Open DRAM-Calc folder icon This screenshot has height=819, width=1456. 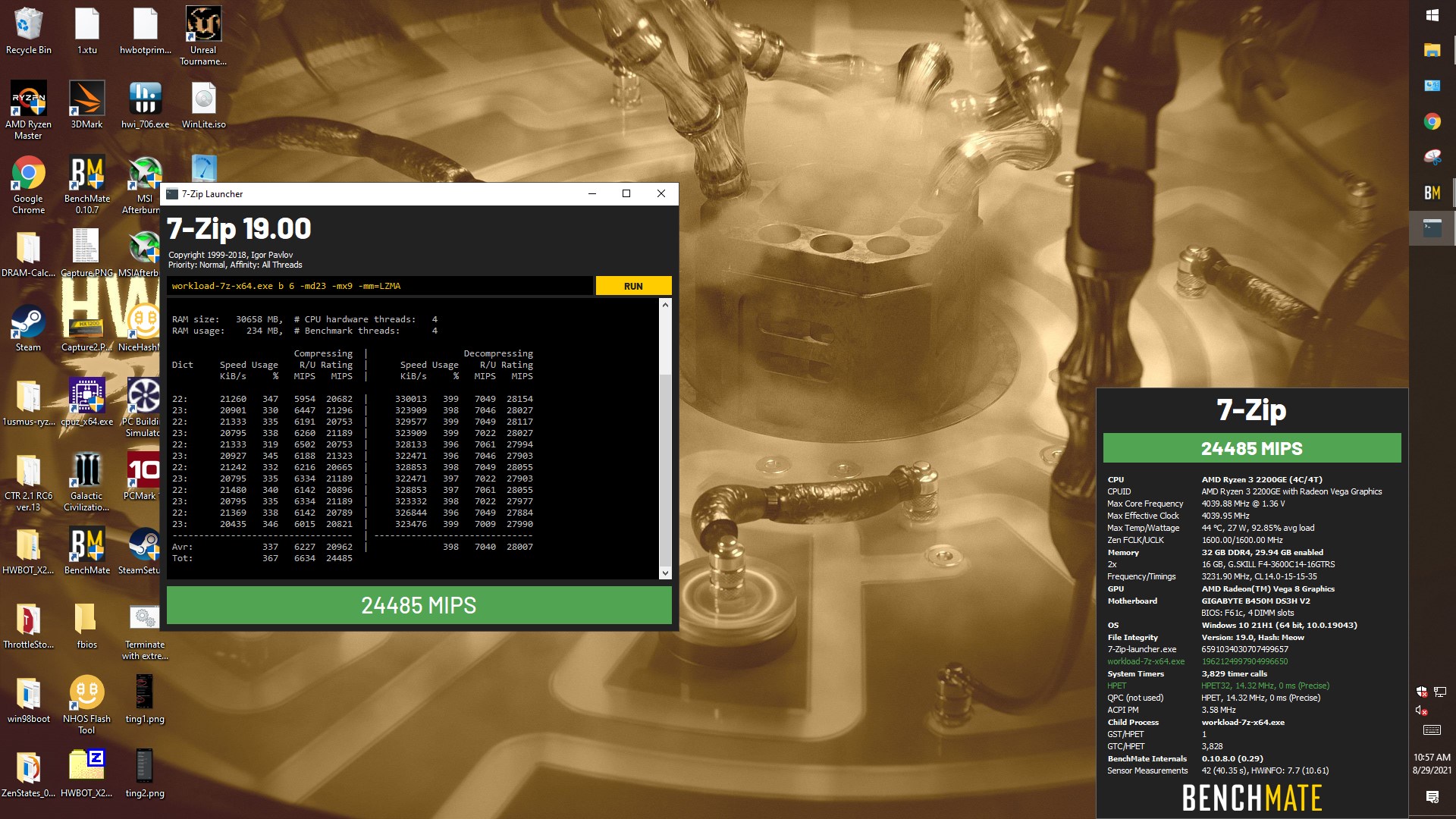tap(29, 254)
